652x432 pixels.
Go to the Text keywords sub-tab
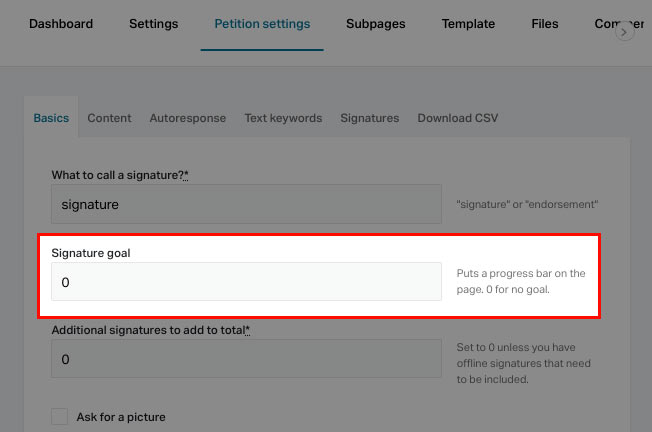pyautogui.click(x=283, y=118)
